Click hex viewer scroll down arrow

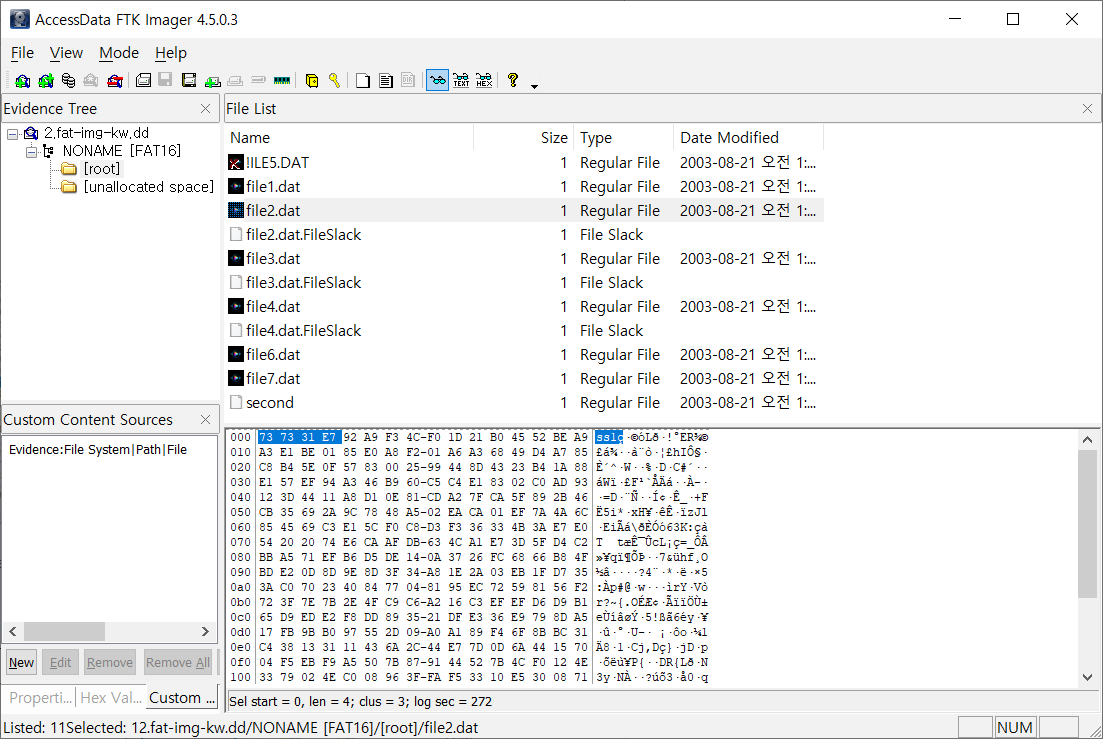coord(1088,677)
